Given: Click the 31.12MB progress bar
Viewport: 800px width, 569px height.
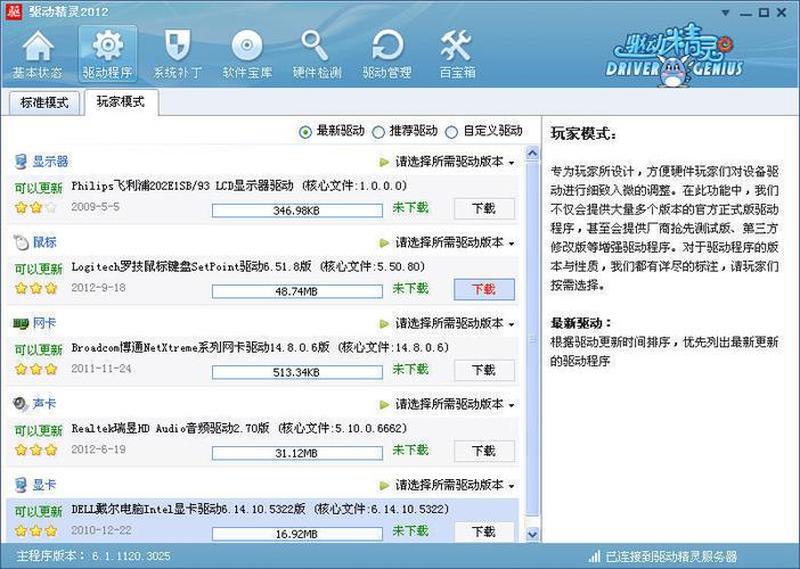Looking at the screenshot, I should [x=297, y=453].
